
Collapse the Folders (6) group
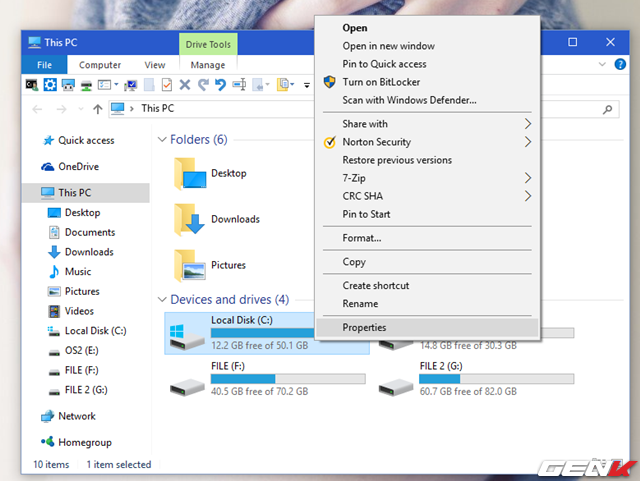point(163,140)
